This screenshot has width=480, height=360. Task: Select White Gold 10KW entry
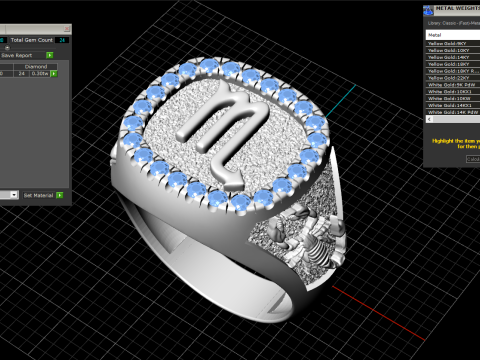[453, 98]
